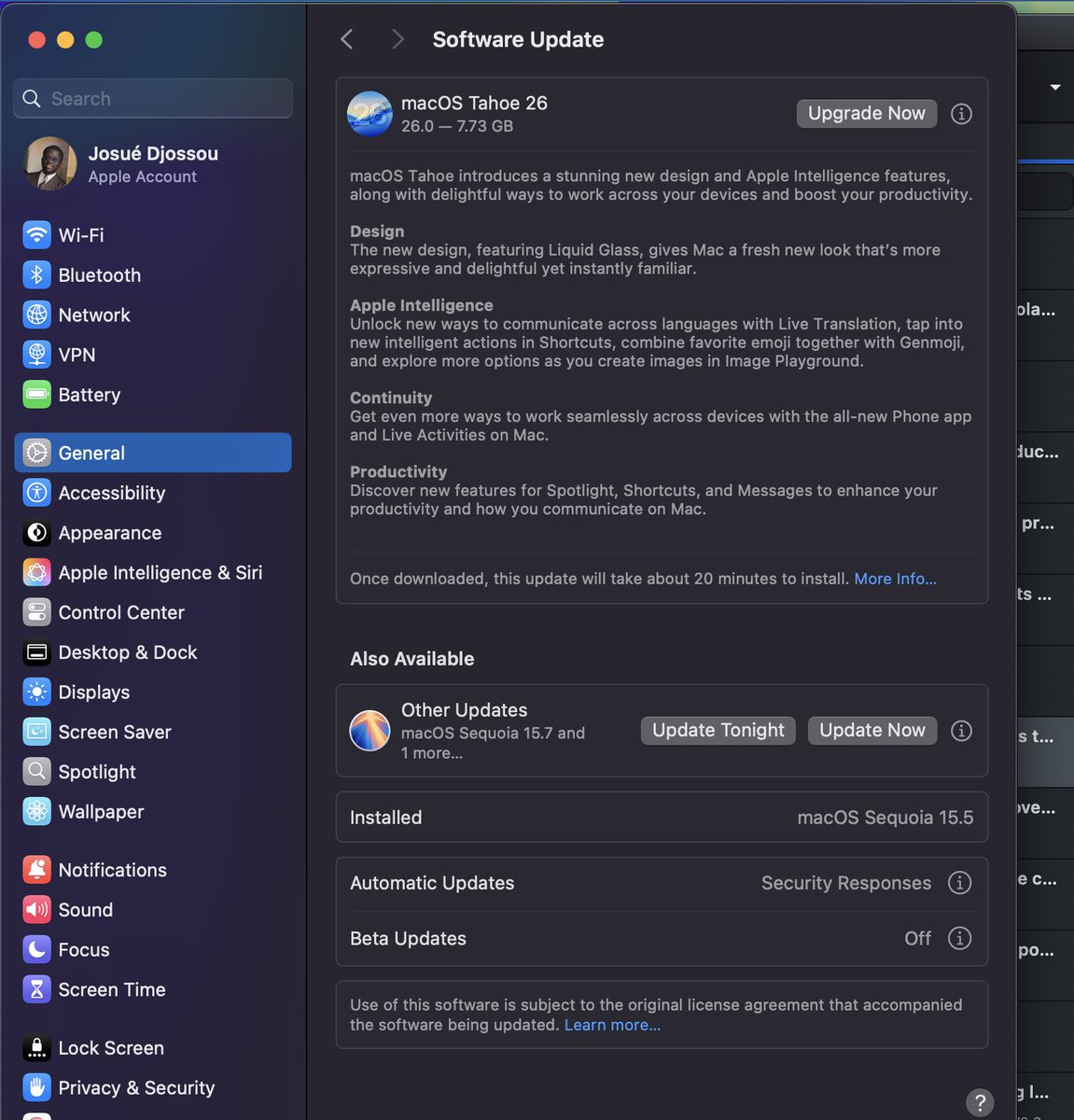The width and height of the screenshot is (1074, 1120).
Task: Click the account profile photo
Action: 50,163
